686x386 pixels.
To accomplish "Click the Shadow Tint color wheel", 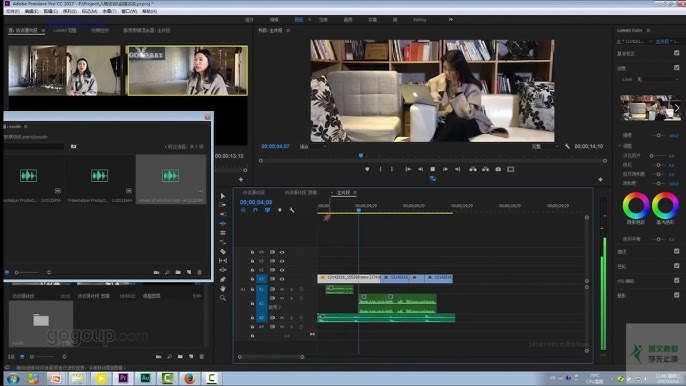I will (x=636, y=206).
